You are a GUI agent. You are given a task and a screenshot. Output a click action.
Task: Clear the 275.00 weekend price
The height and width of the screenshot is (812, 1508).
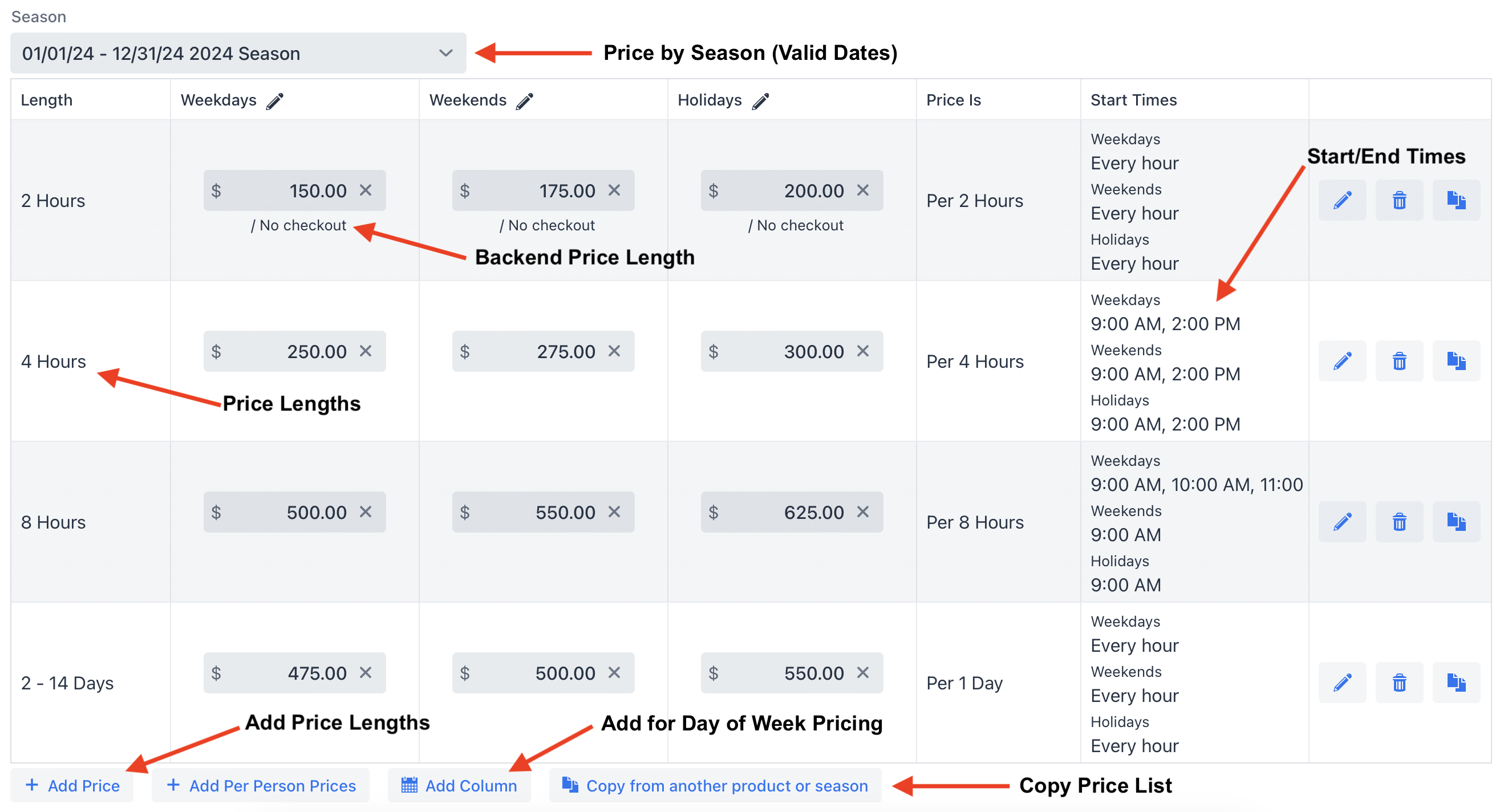pos(614,351)
